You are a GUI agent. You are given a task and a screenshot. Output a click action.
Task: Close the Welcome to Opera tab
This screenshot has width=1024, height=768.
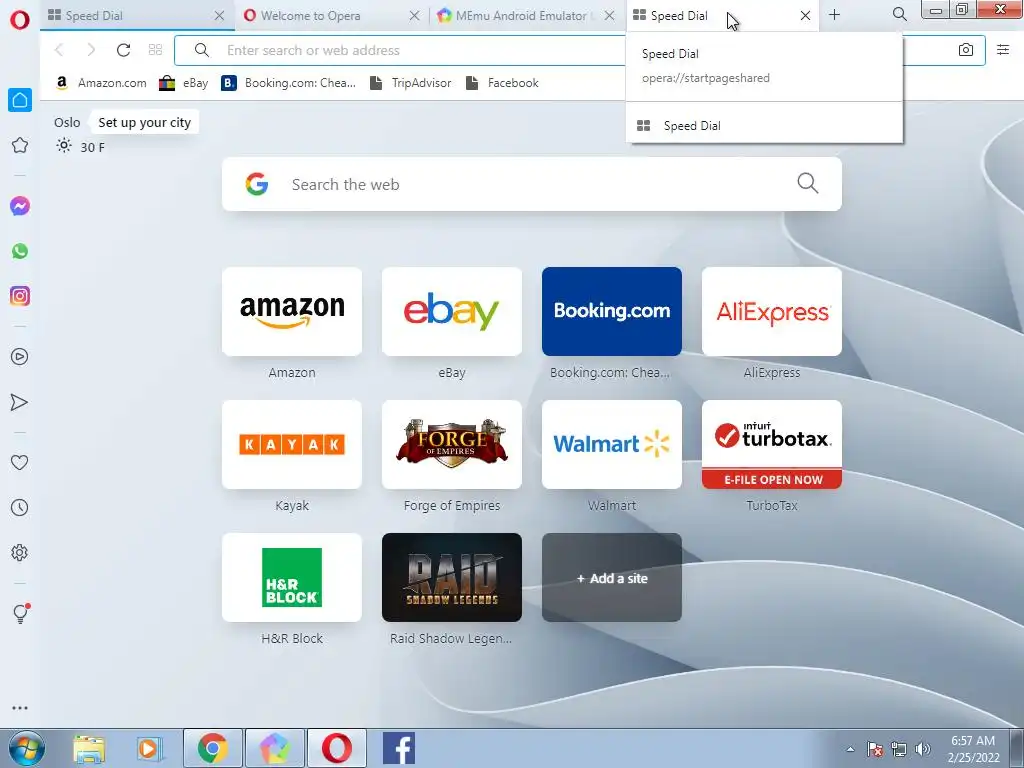click(414, 15)
